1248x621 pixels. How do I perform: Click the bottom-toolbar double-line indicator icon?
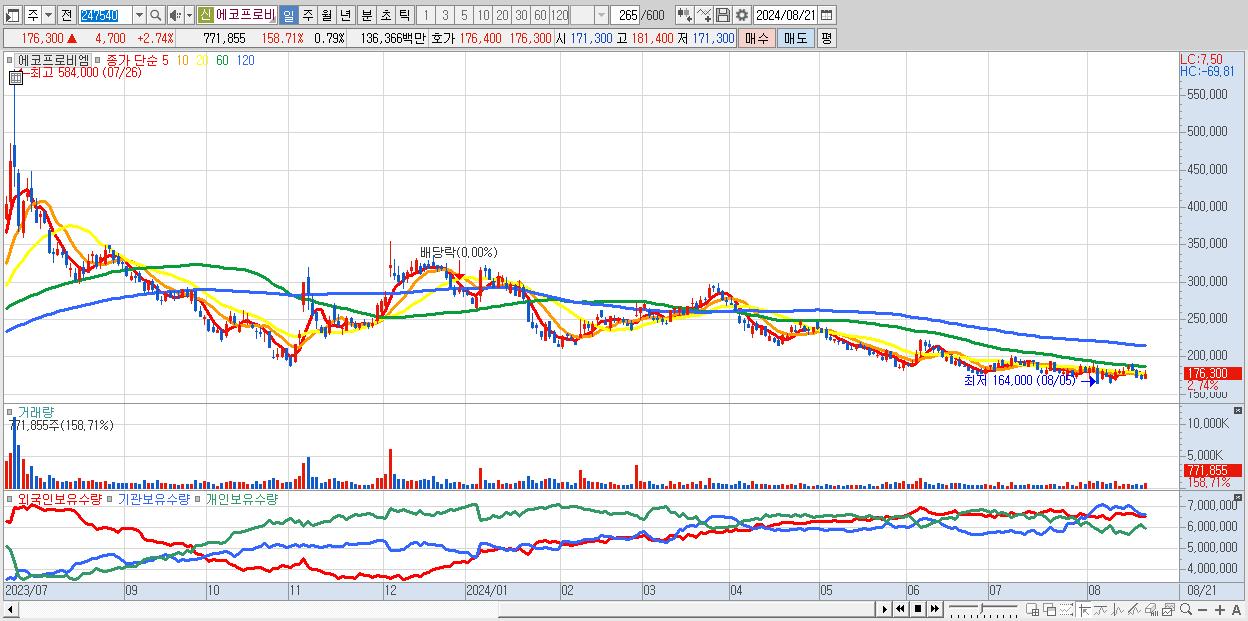(x=1101, y=609)
